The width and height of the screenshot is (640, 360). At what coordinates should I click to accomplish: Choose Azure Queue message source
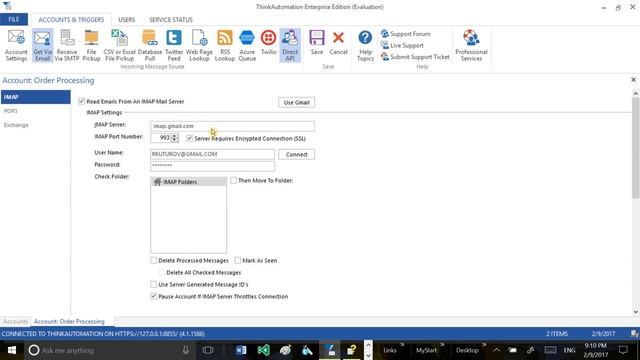pos(247,45)
